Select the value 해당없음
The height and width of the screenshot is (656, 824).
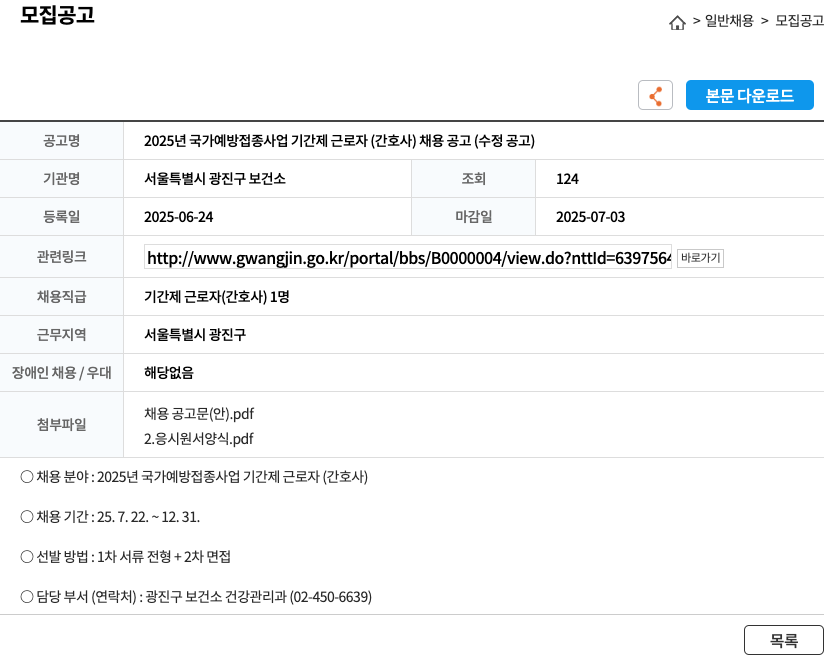[x=169, y=373]
